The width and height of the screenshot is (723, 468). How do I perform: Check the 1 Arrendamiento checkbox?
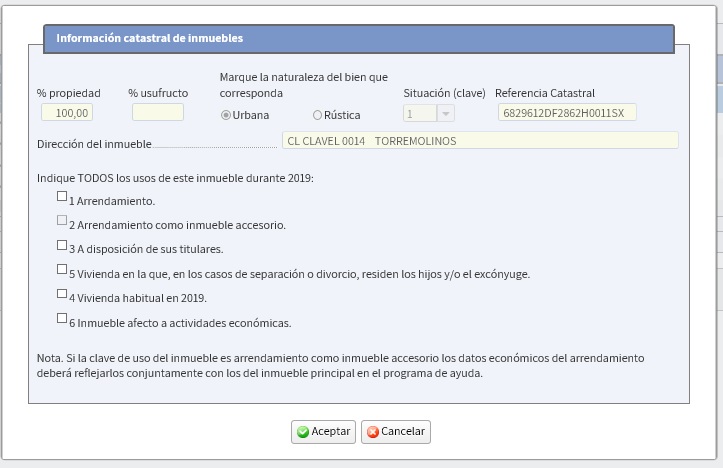coord(62,197)
